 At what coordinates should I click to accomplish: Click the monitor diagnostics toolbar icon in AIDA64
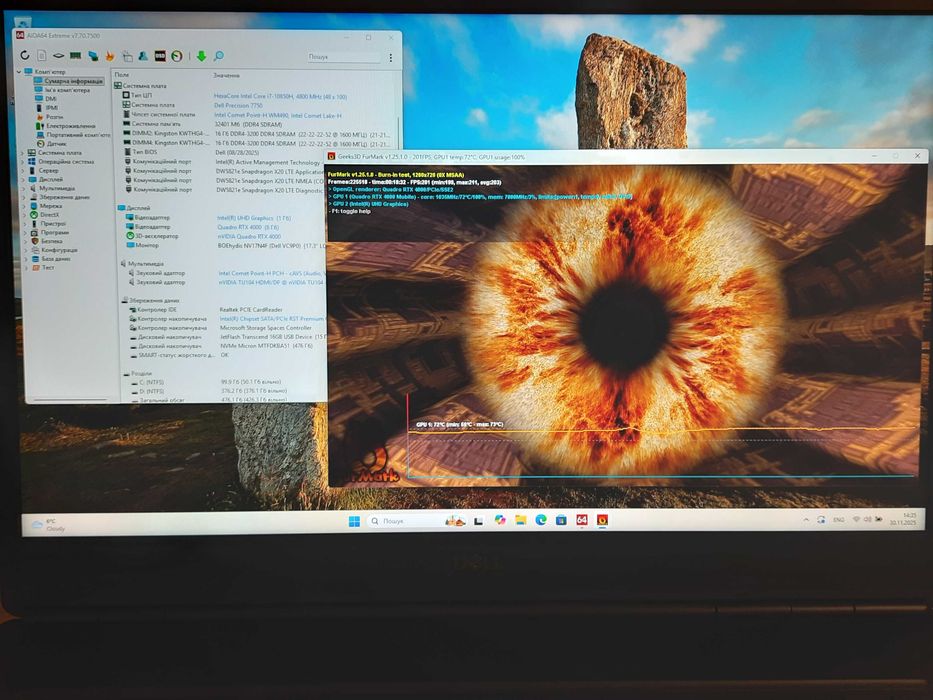coord(127,56)
